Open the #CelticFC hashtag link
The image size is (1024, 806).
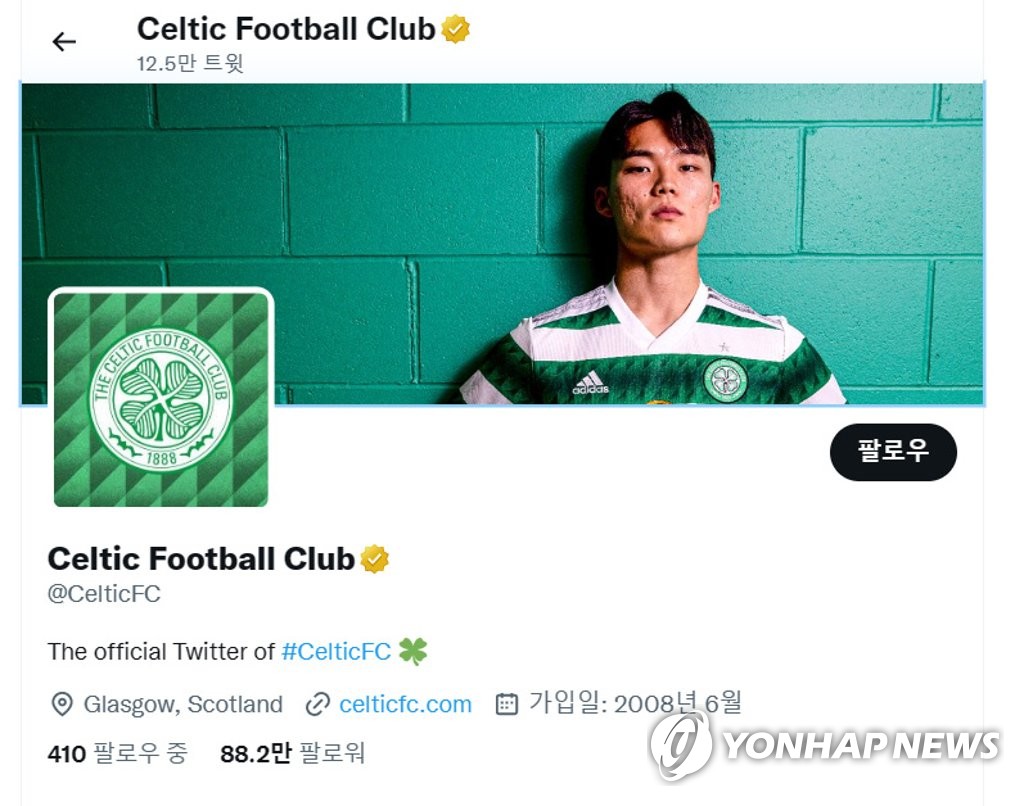[x=336, y=651]
